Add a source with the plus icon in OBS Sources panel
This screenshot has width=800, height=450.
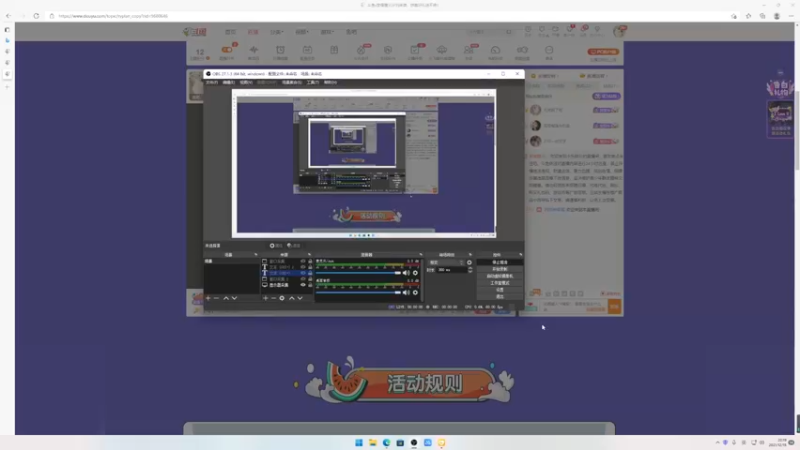(265, 298)
